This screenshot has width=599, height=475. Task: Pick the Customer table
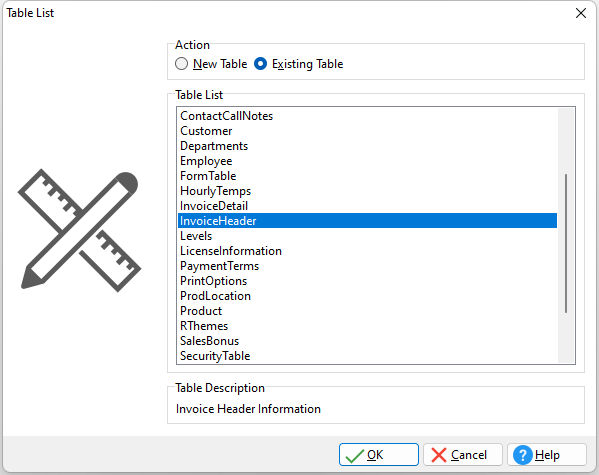pyautogui.click(x=367, y=131)
